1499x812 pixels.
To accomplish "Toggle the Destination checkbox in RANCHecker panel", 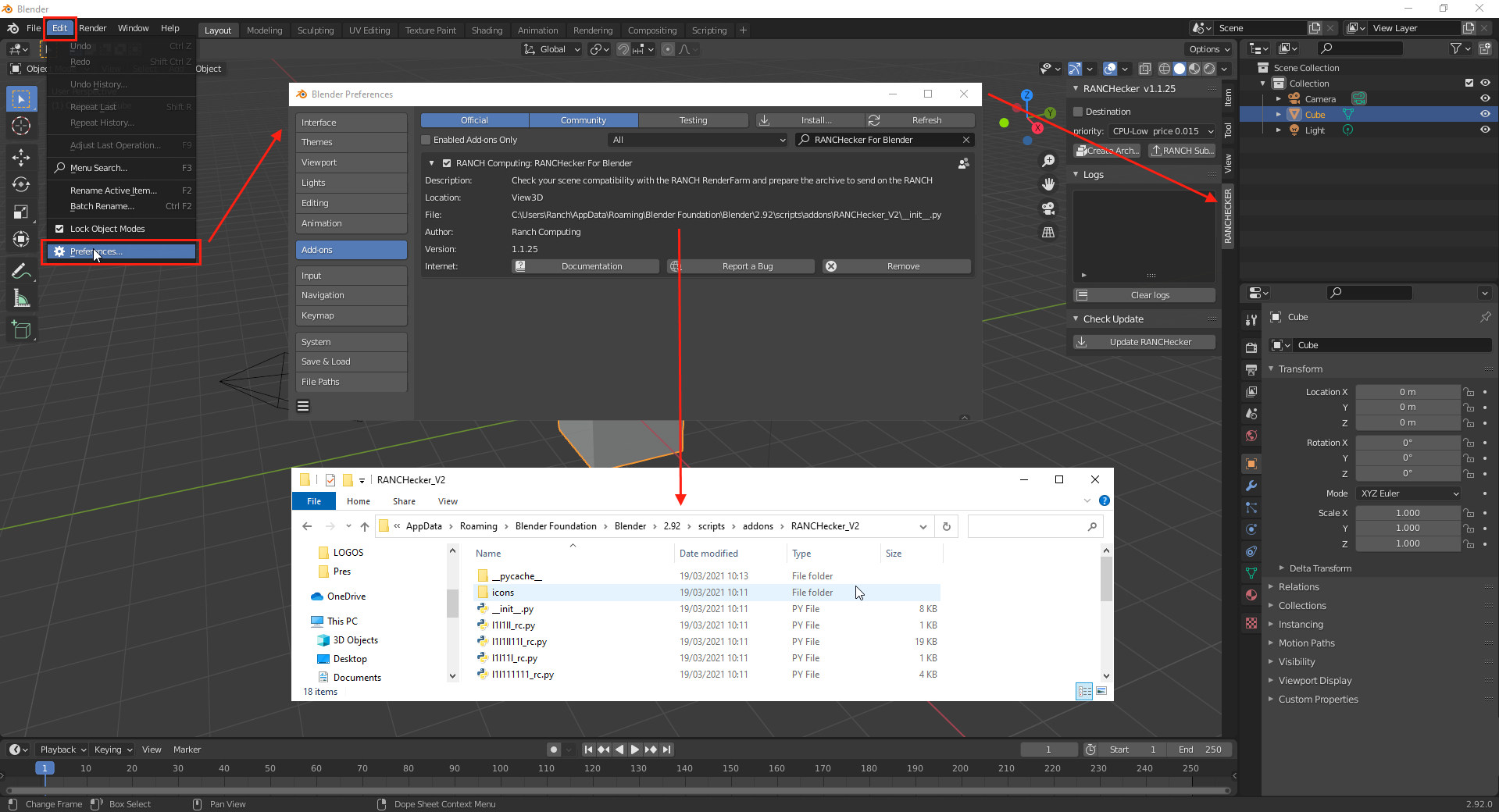I will [x=1078, y=112].
